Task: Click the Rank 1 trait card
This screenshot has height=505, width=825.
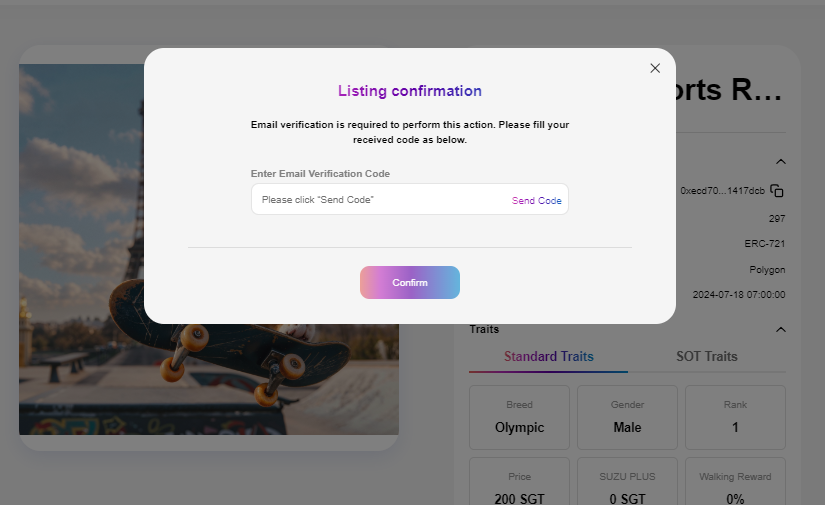Action: [x=735, y=418]
